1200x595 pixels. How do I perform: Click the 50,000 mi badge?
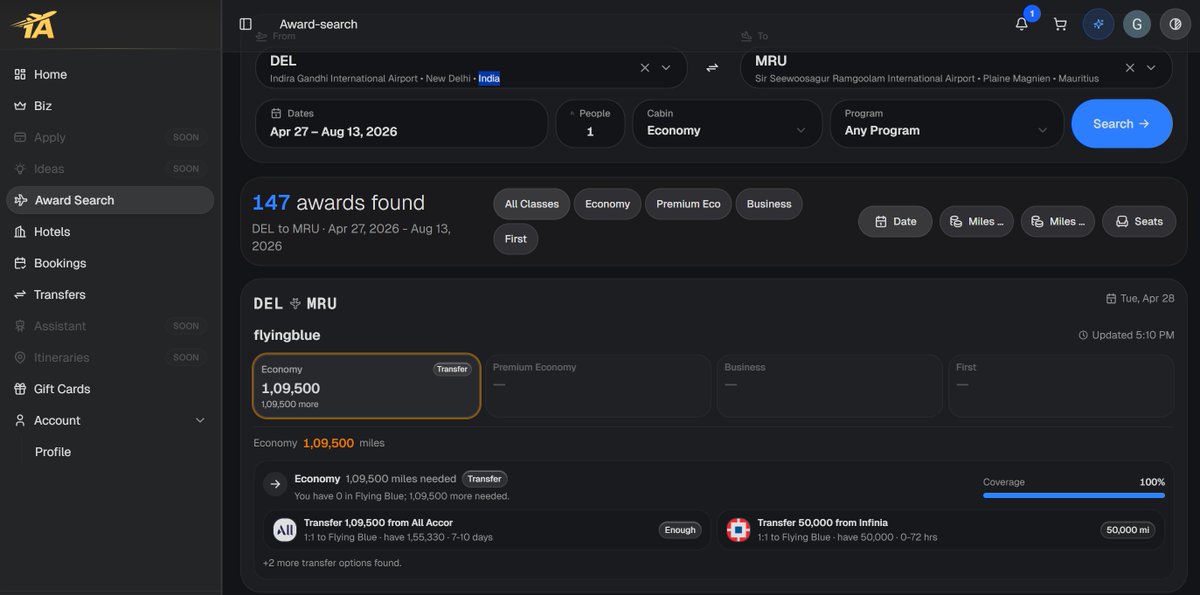click(x=1127, y=530)
